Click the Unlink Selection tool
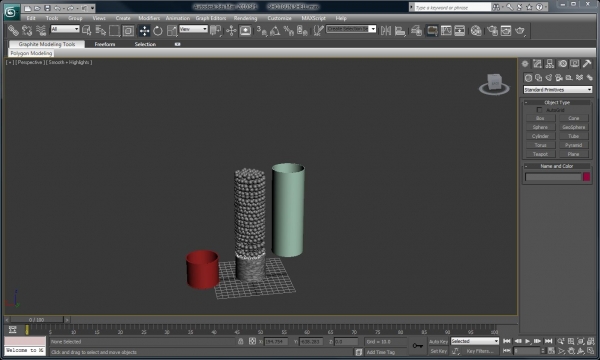The height and width of the screenshot is (360, 600). click(27, 30)
